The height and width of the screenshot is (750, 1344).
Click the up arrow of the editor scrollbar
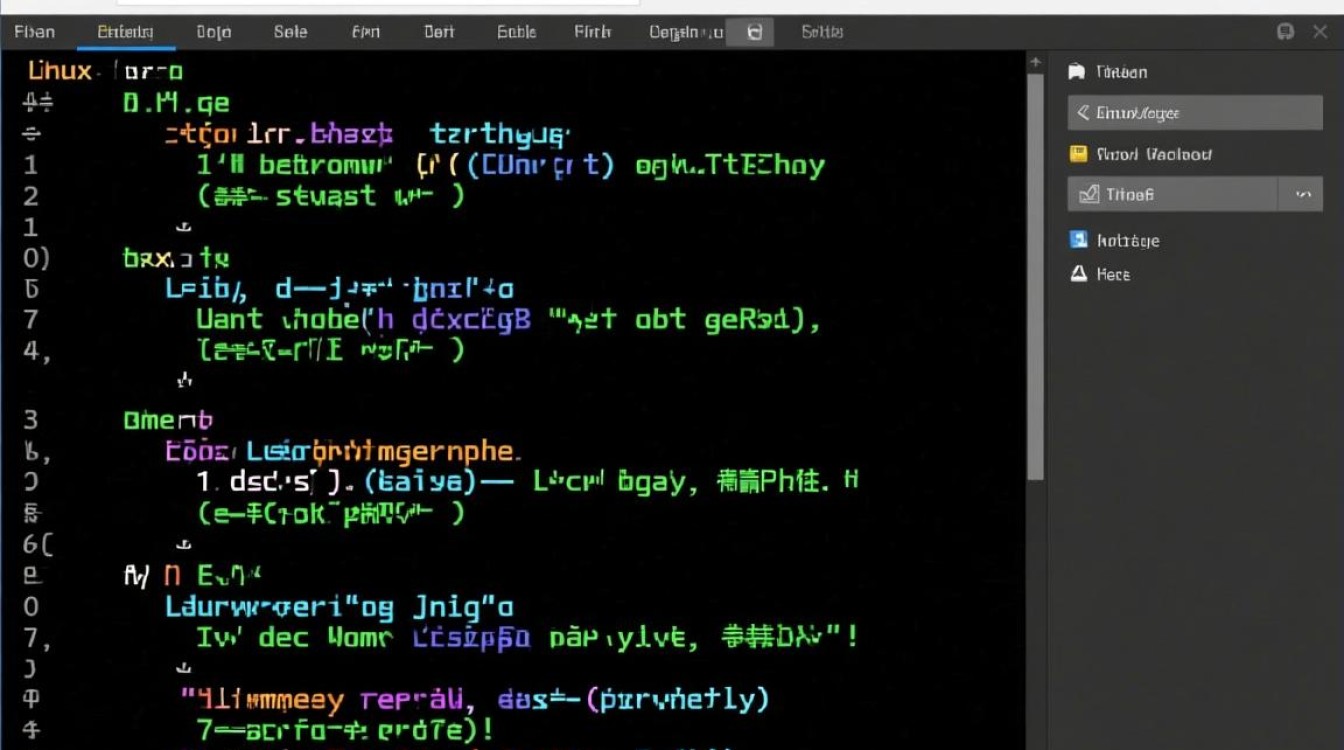[x=1035, y=60]
